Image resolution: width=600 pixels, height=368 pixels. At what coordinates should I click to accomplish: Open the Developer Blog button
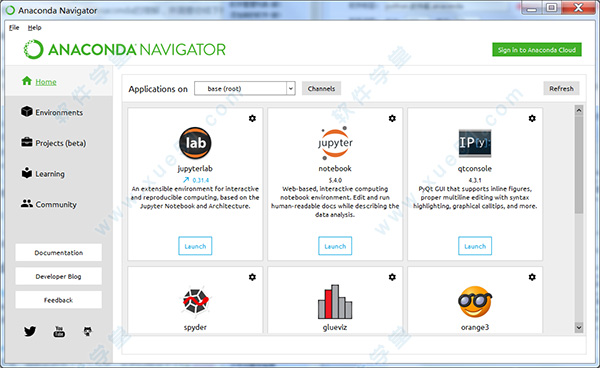pyautogui.click(x=59, y=277)
